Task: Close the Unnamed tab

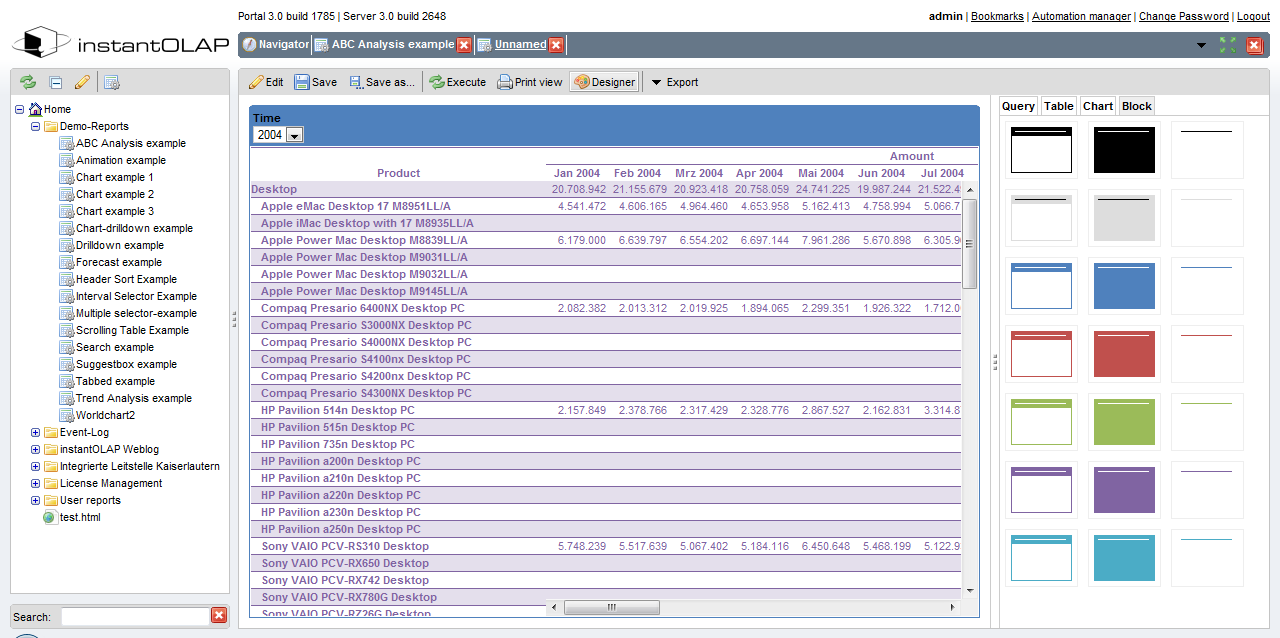Action: point(556,45)
